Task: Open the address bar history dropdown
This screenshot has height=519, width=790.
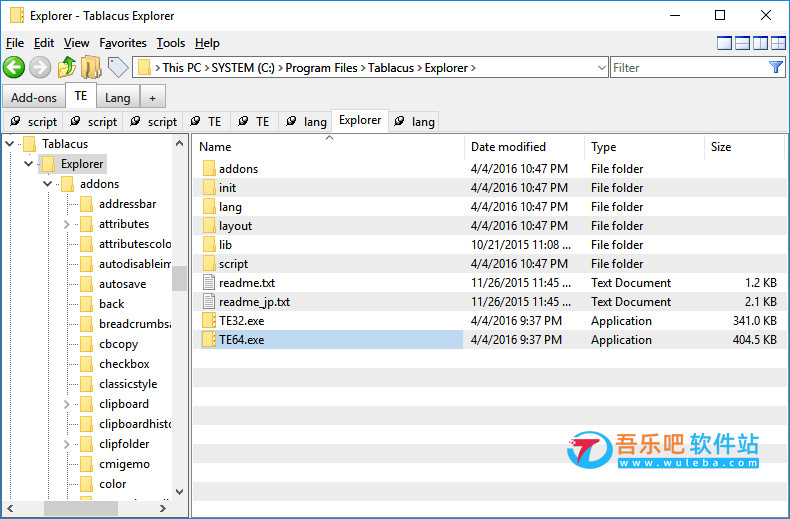Action: (601, 68)
